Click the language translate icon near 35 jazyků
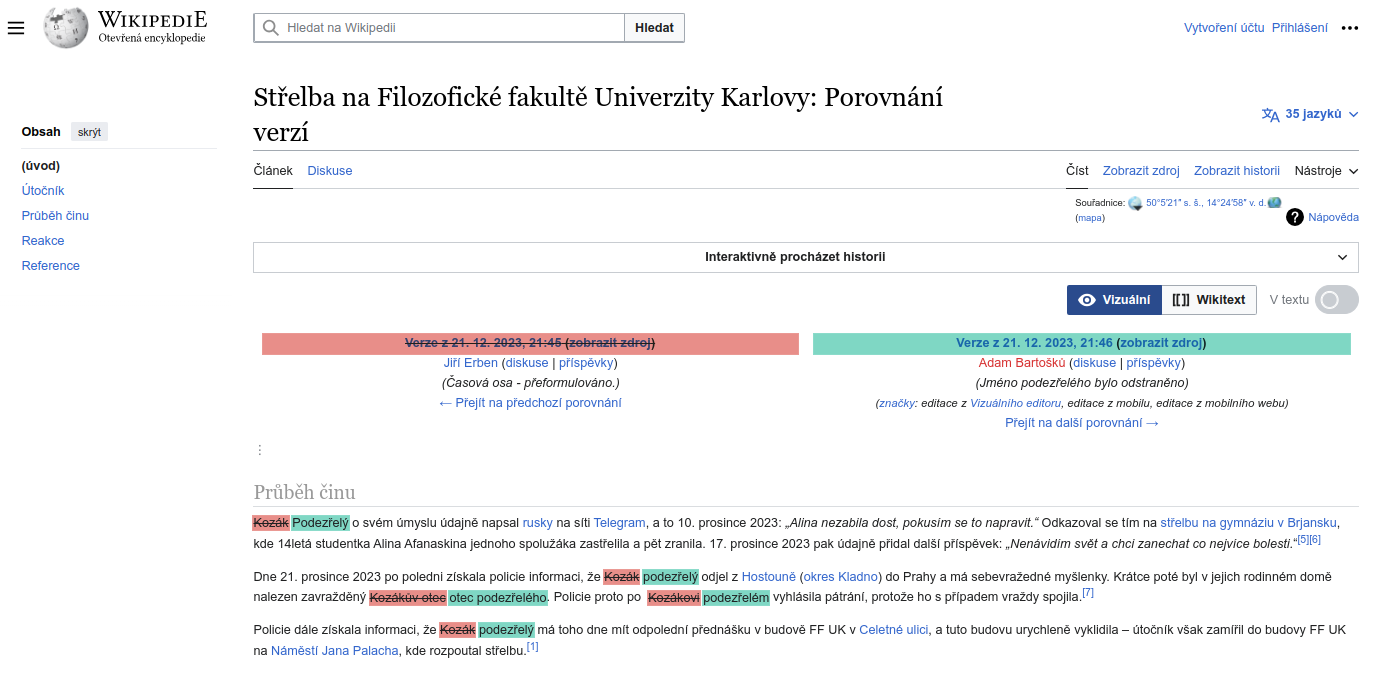1381x676 pixels. tap(1271, 114)
